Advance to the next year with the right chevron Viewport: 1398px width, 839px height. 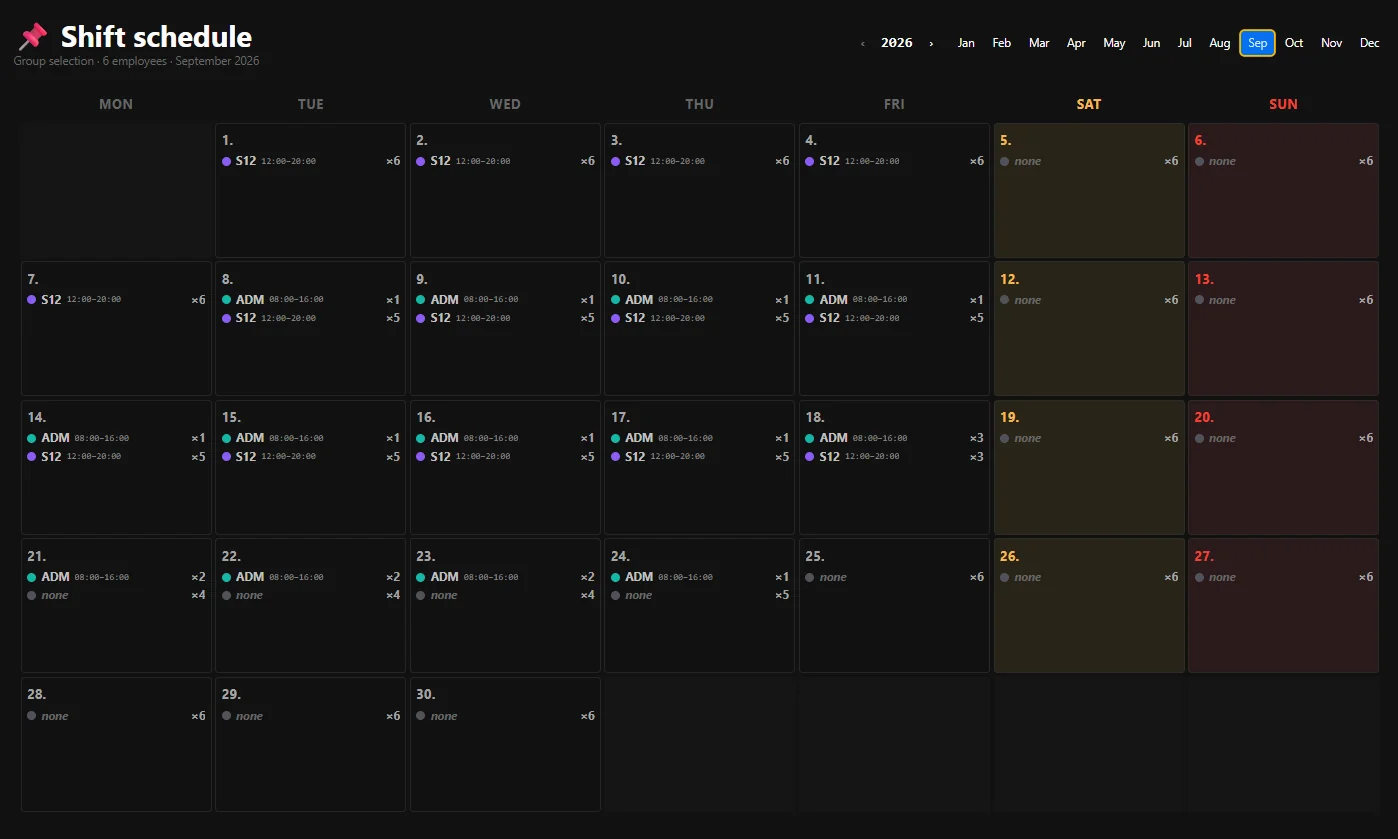pos(931,43)
